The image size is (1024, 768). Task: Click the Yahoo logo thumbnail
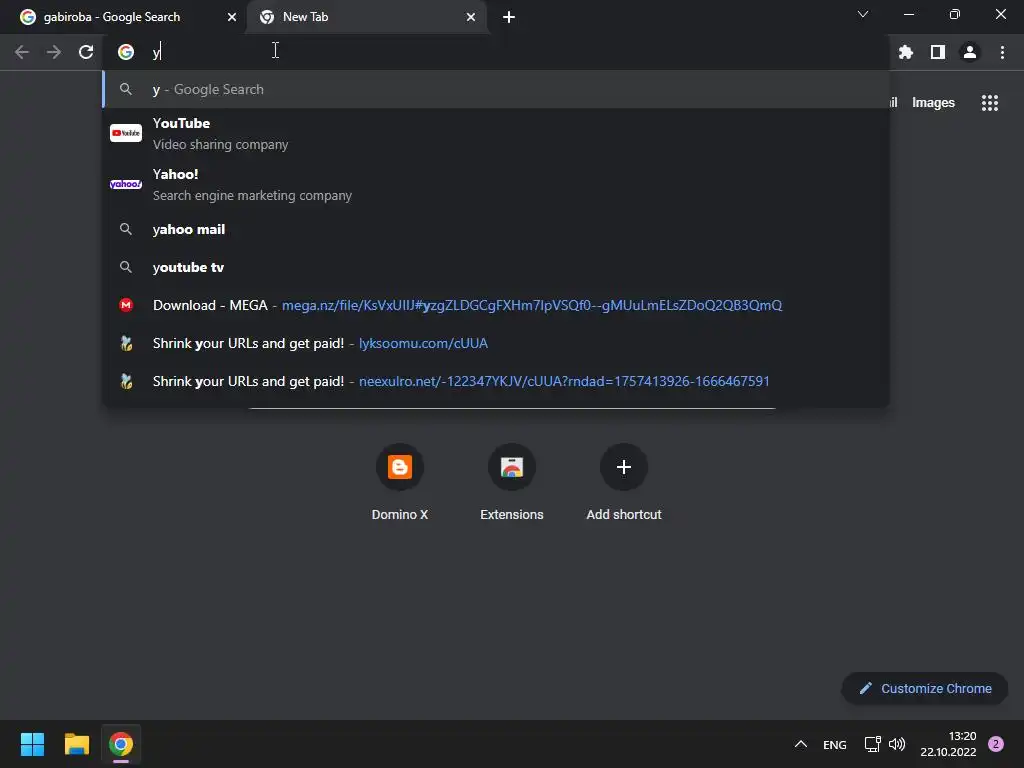click(x=126, y=184)
